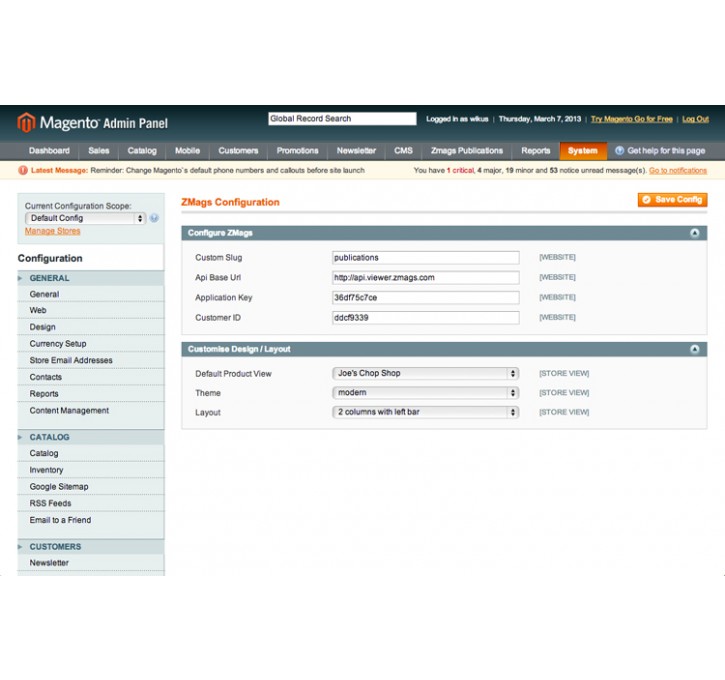
Task: Open the Mobile menu
Action: (x=187, y=151)
